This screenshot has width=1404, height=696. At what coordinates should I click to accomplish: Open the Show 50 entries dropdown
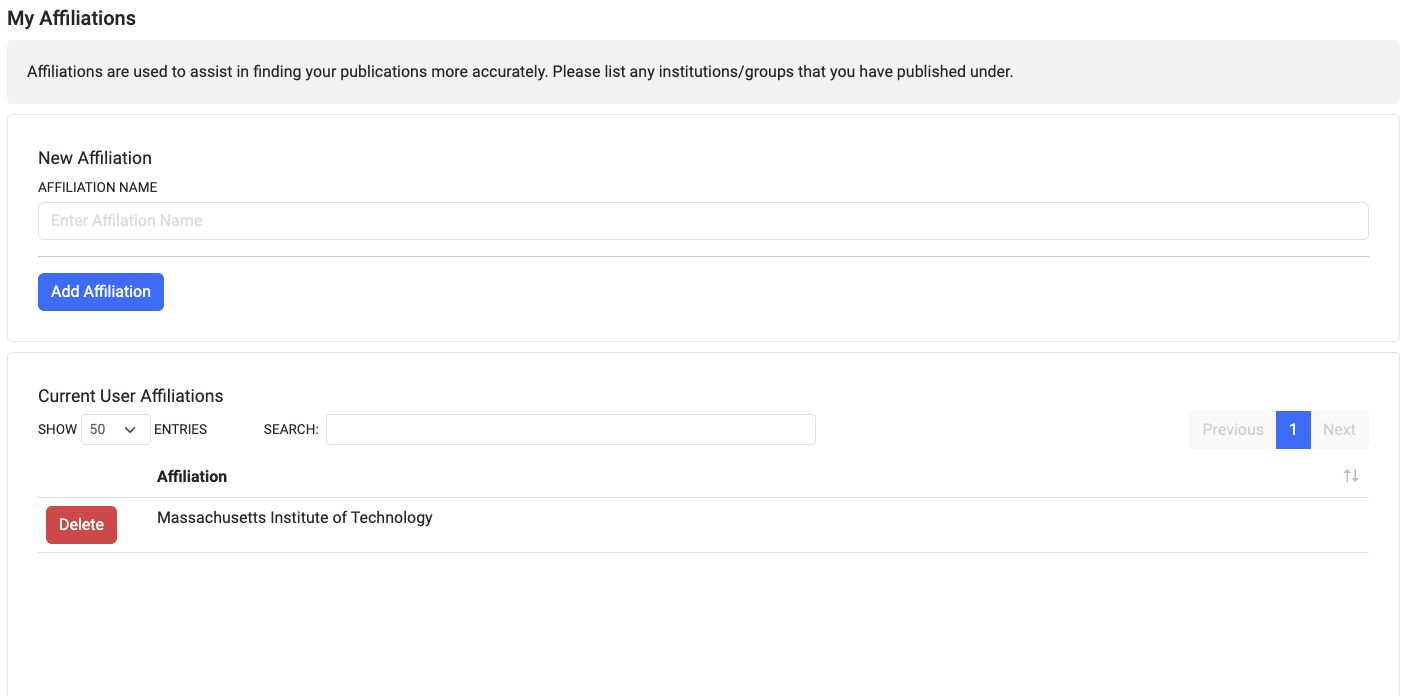(115, 430)
